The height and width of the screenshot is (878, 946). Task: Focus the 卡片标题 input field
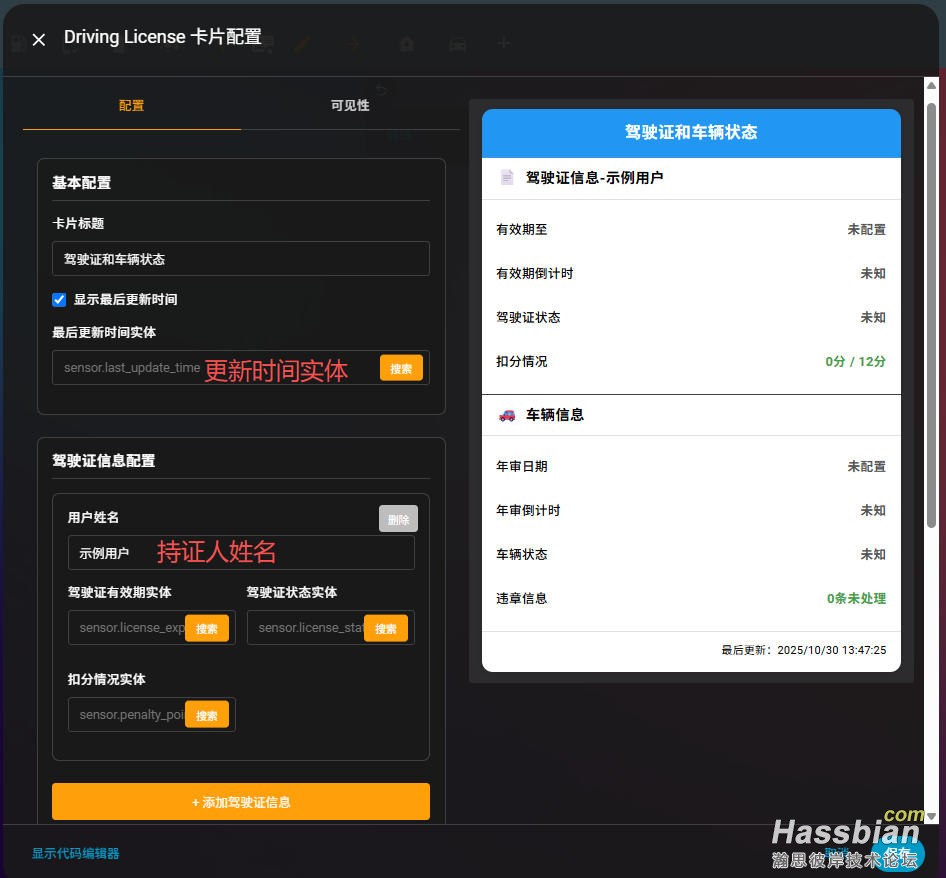click(241, 259)
